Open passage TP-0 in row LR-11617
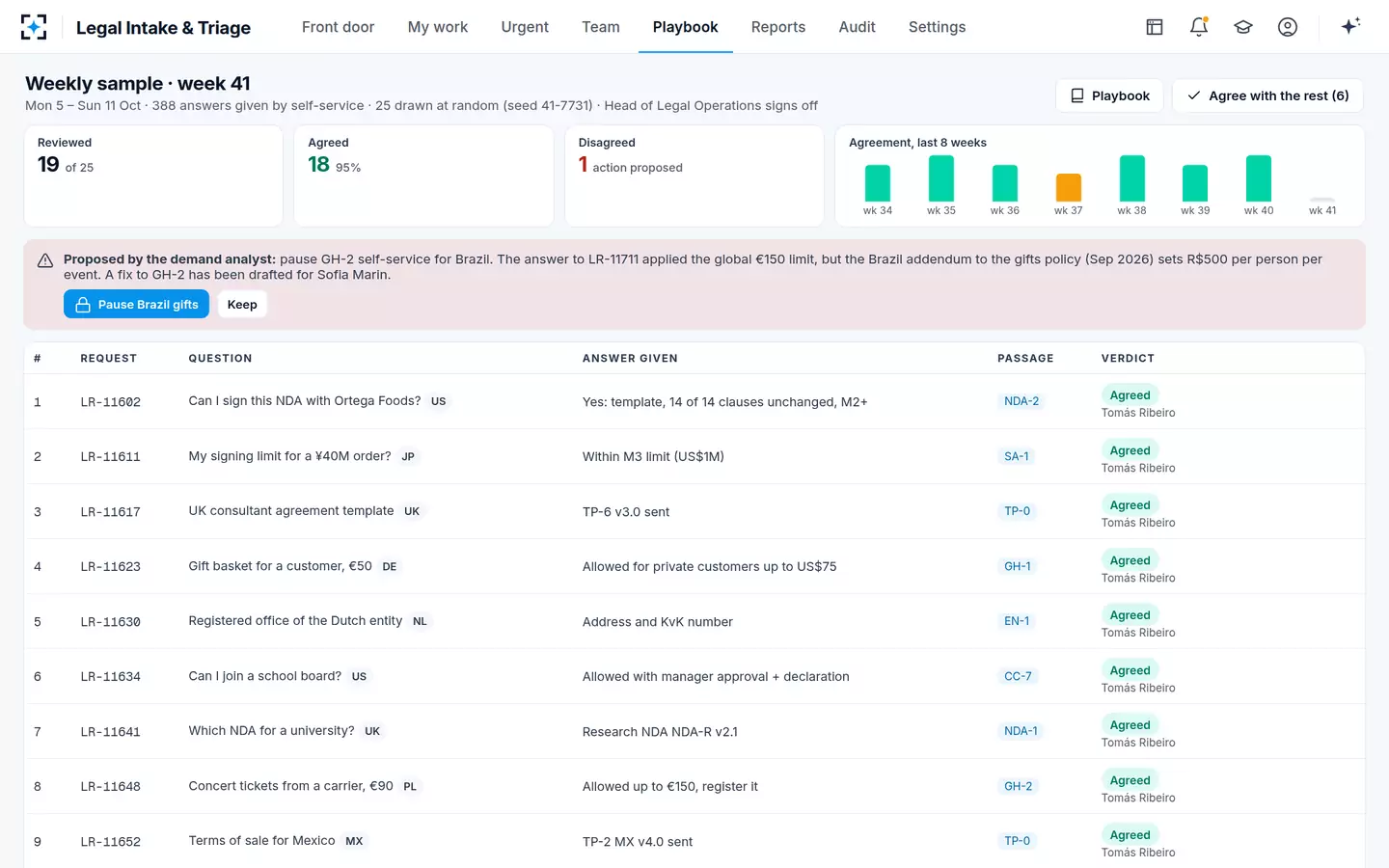The image size is (1389, 868). tap(1017, 511)
